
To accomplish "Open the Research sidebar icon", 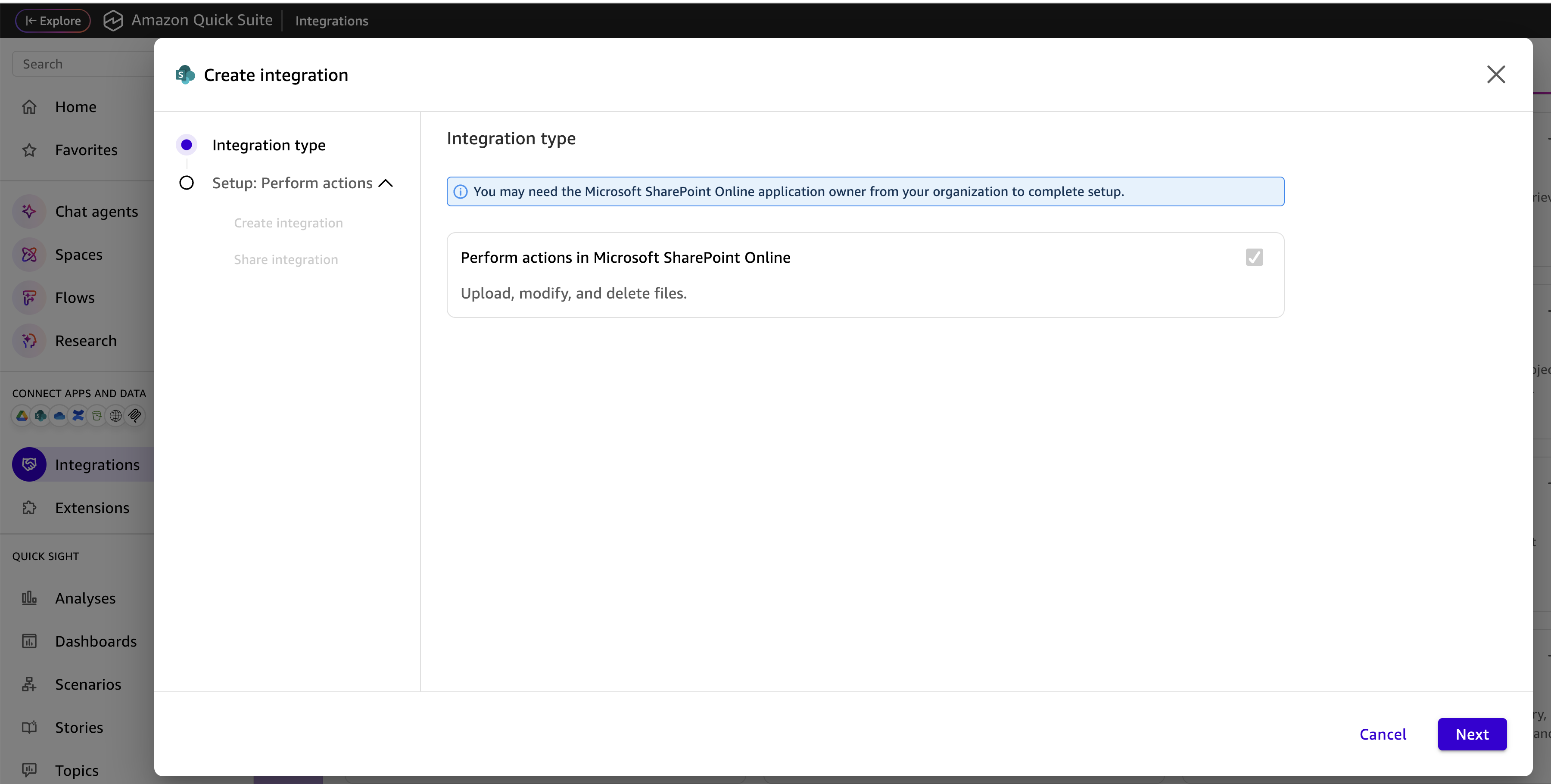I will [29, 340].
